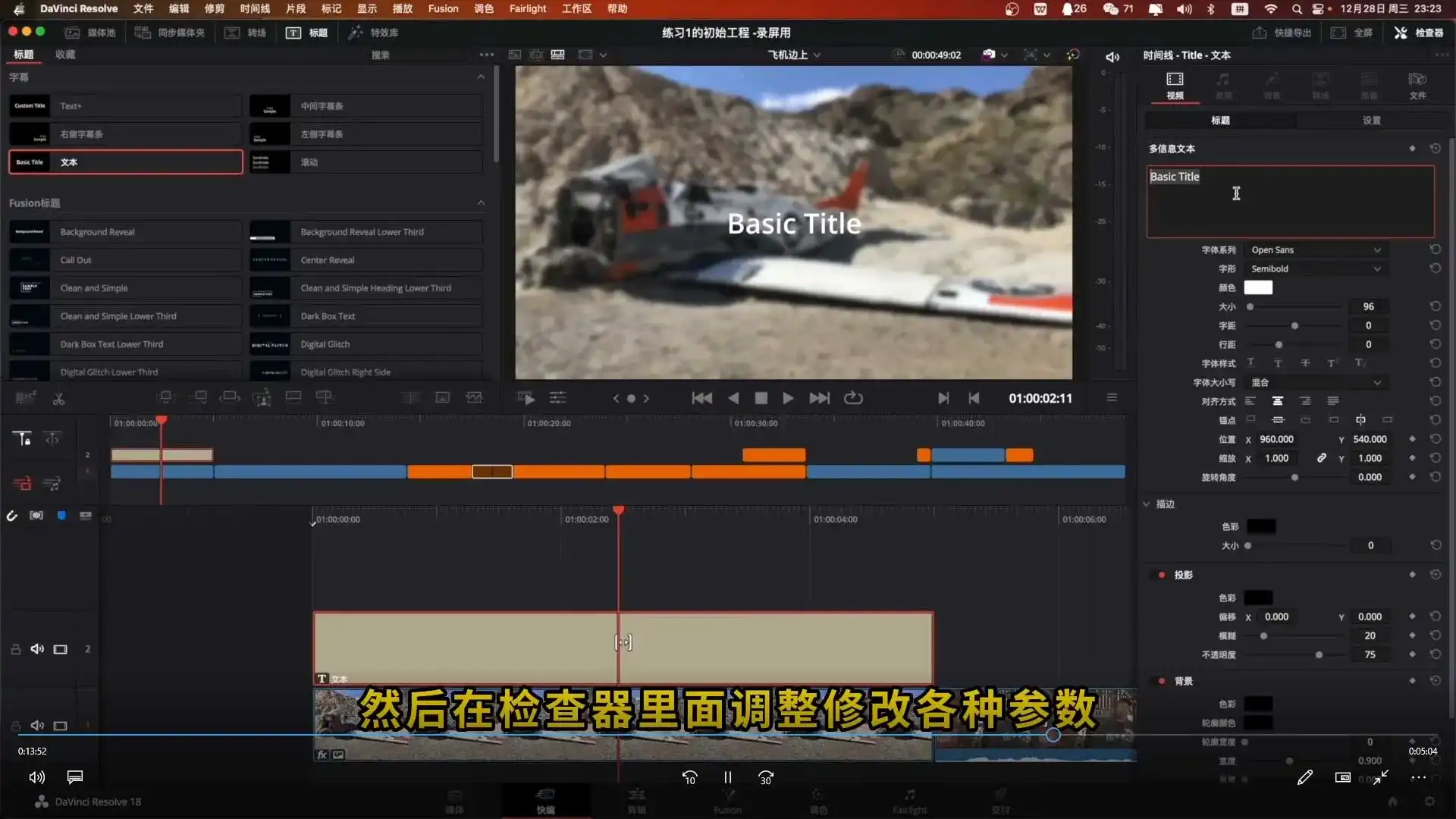1456x819 pixels.
Task: Toggle link between X and Y scale
Action: pos(1323,457)
